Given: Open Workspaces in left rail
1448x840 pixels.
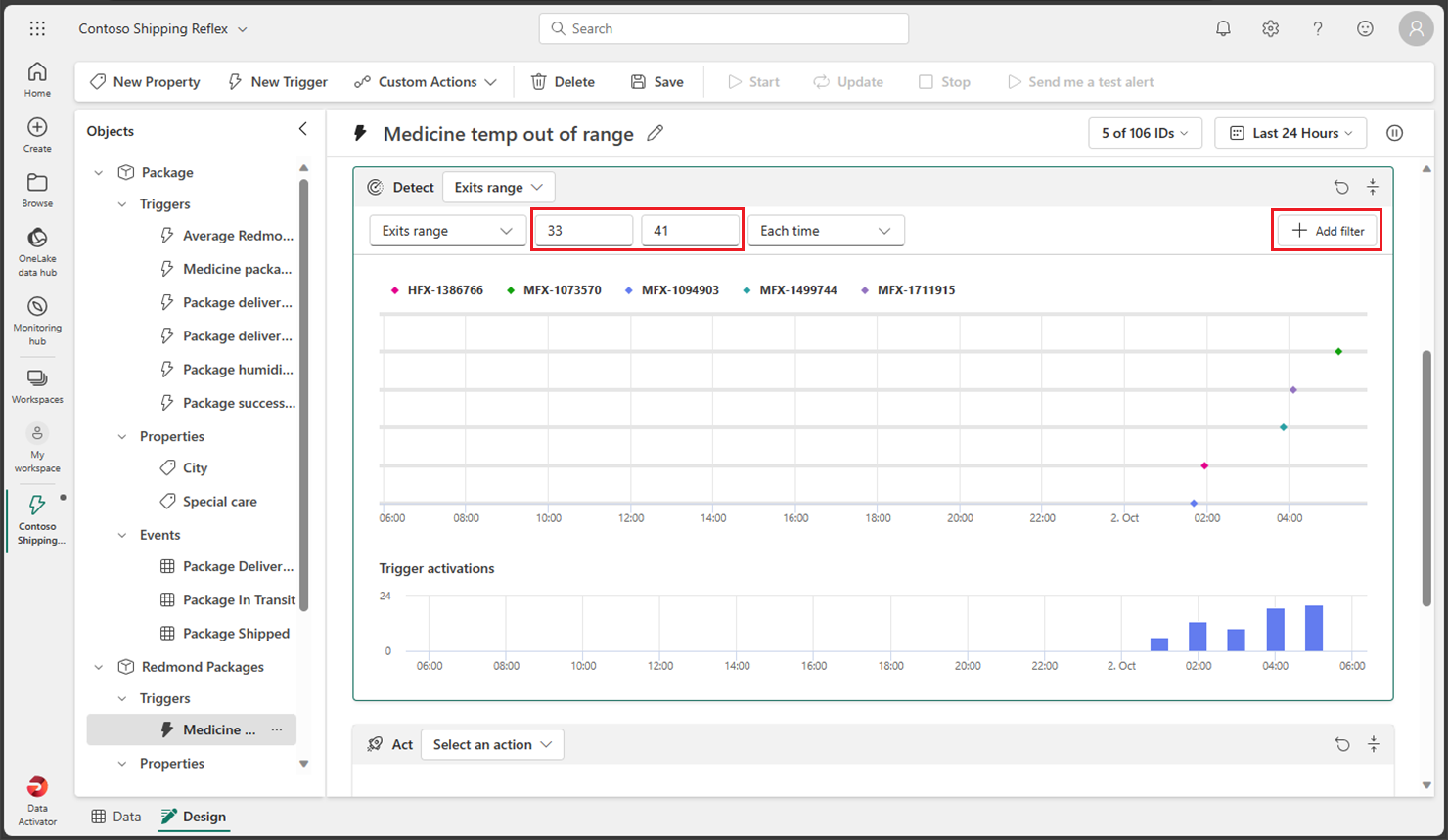Looking at the screenshot, I should [37, 386].
